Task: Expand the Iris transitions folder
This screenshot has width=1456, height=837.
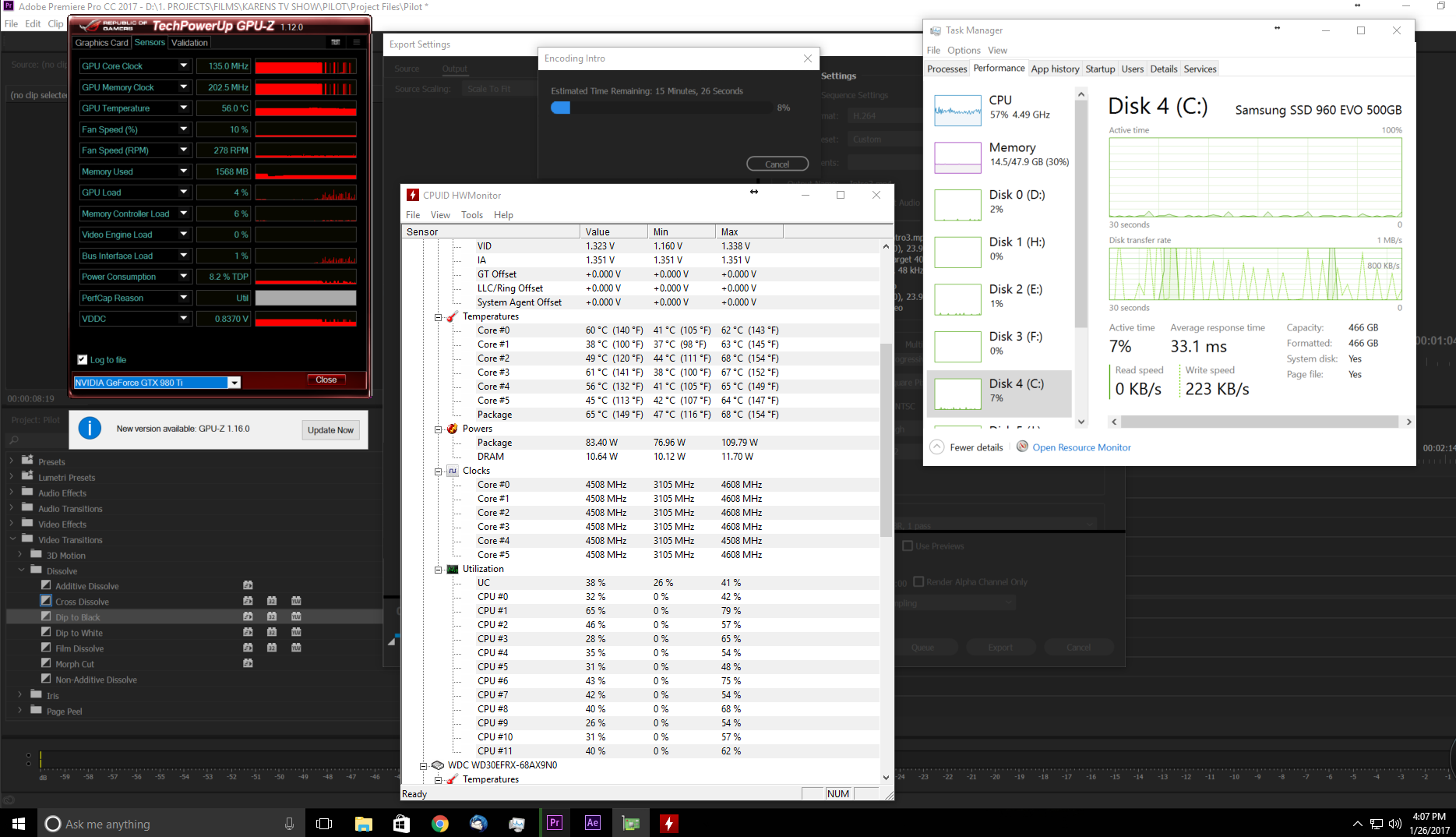Action: tap(19, 694)
